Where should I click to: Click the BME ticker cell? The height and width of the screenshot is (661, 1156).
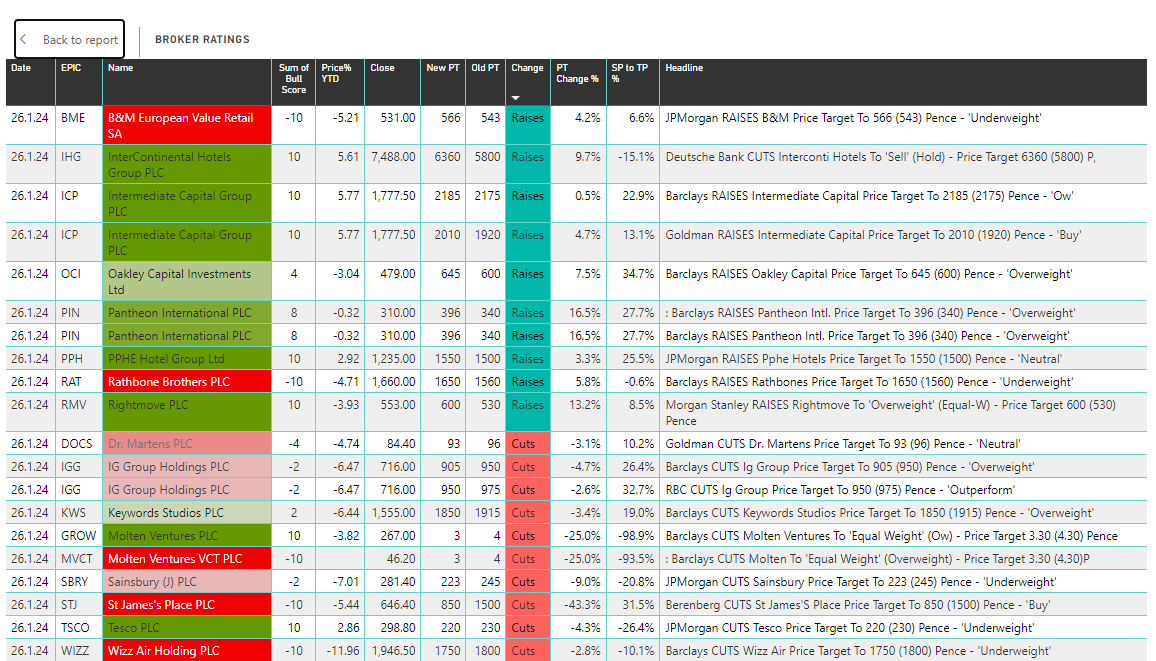(x=79, y=125)
